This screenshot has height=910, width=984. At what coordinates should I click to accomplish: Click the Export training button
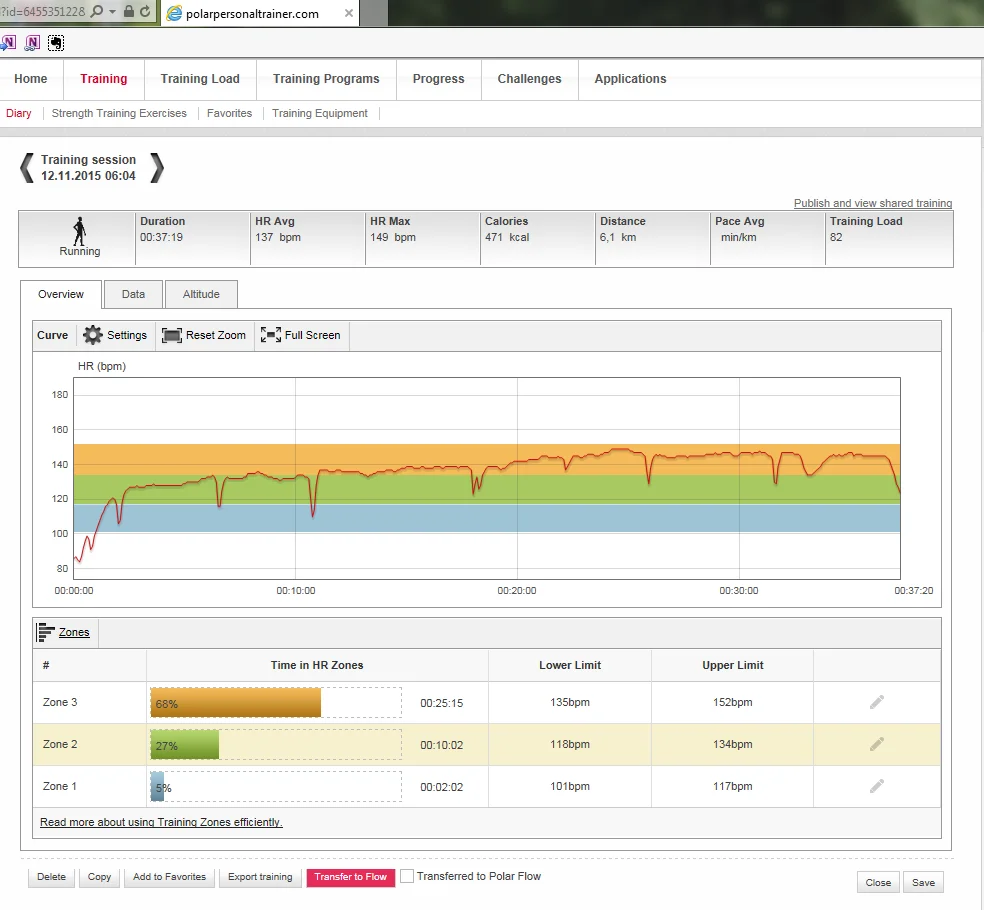point(260,877)
